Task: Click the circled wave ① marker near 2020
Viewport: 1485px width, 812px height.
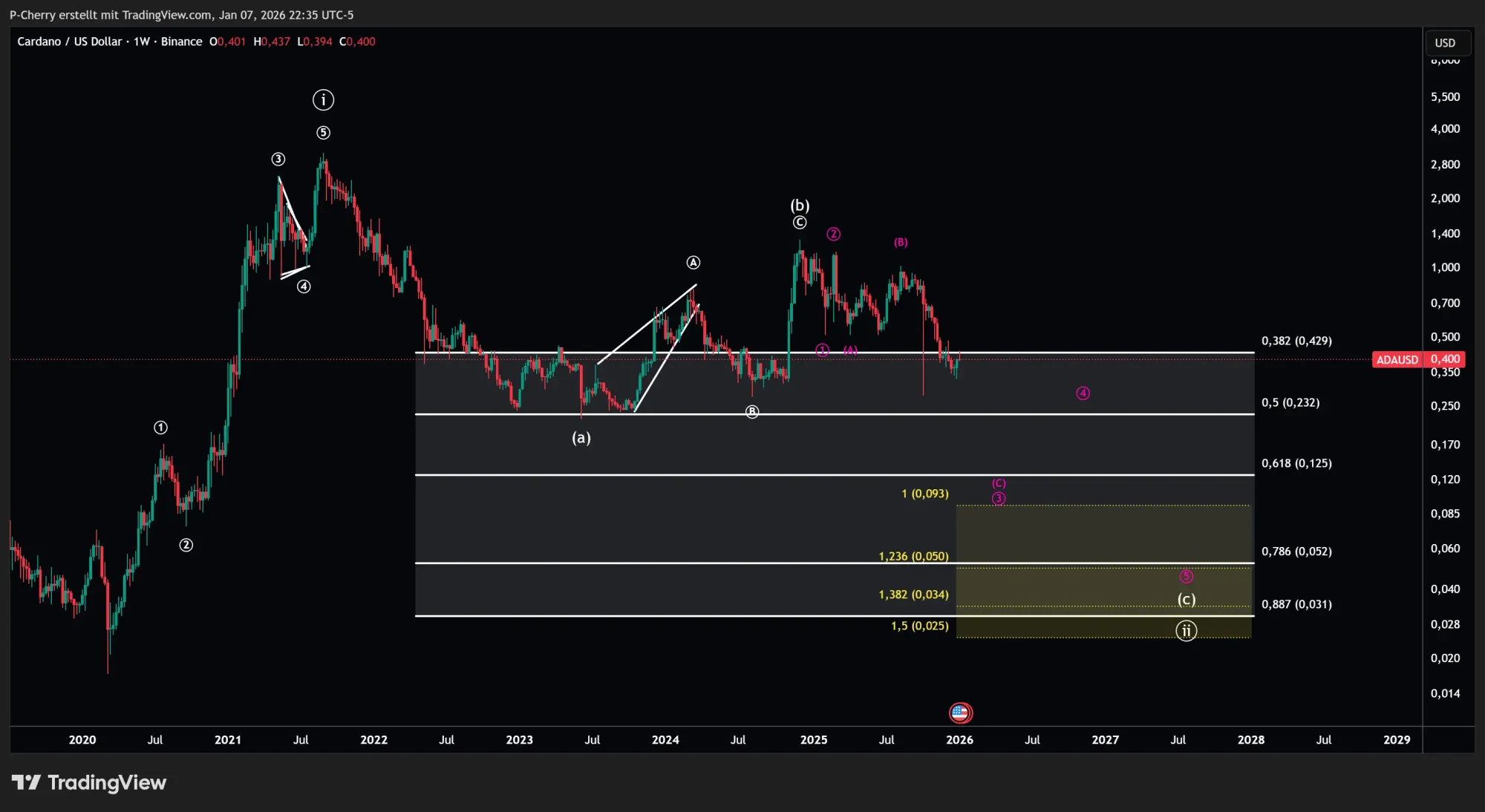Action: point(160,427)
